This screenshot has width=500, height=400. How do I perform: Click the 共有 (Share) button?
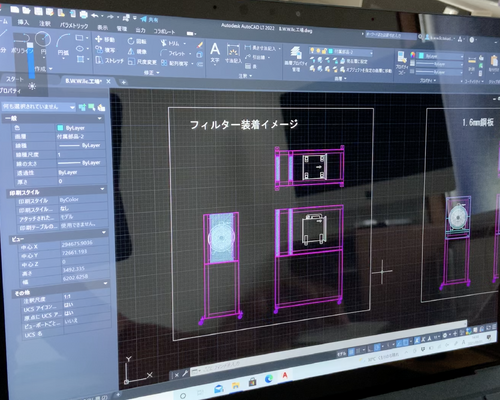pos(150,20)
